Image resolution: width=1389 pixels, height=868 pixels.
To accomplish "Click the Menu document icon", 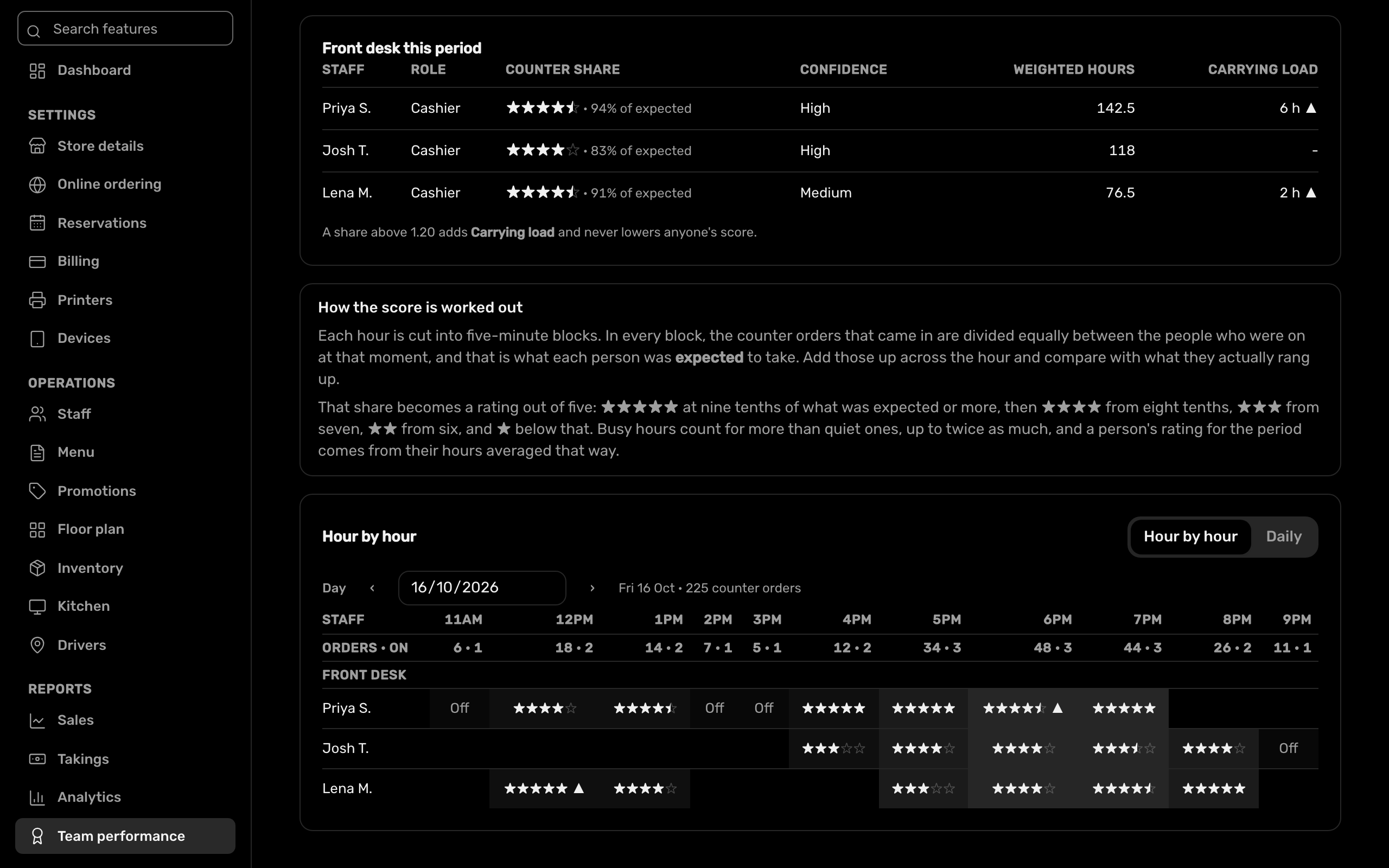I will pyautogui.click(x=37, y=453).
